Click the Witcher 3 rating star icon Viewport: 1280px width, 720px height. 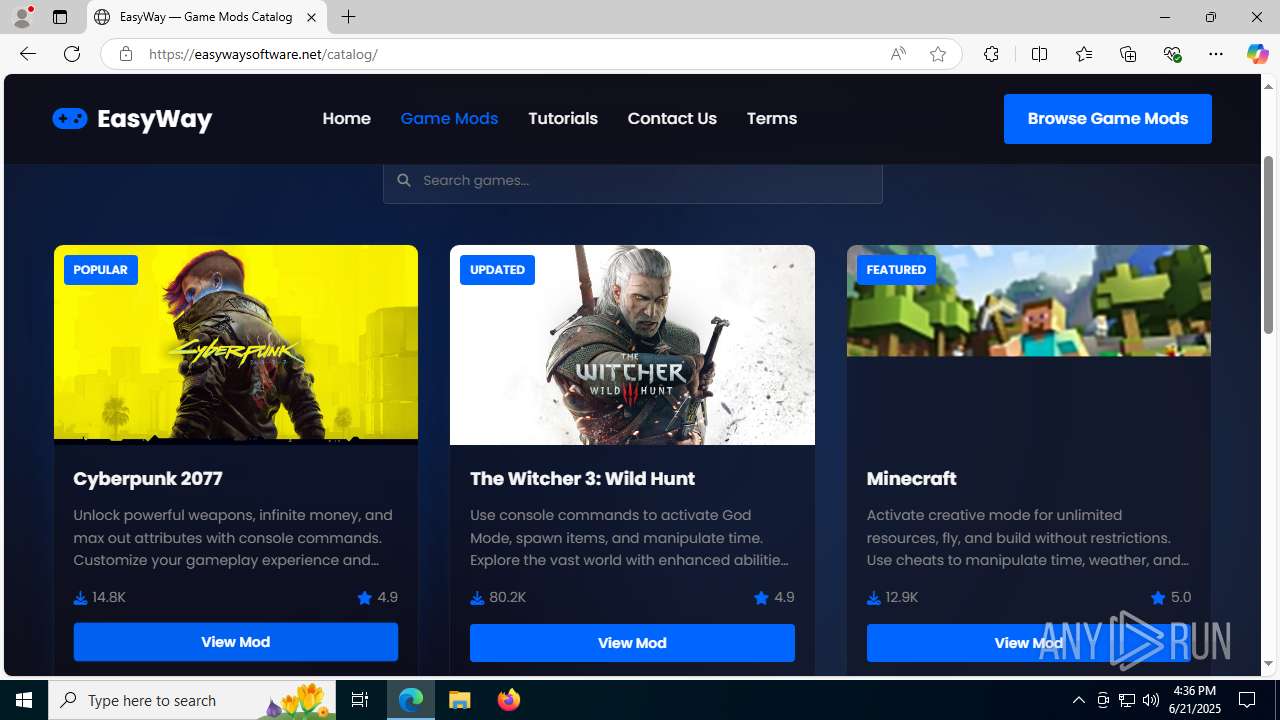click(x=761, y=597)
